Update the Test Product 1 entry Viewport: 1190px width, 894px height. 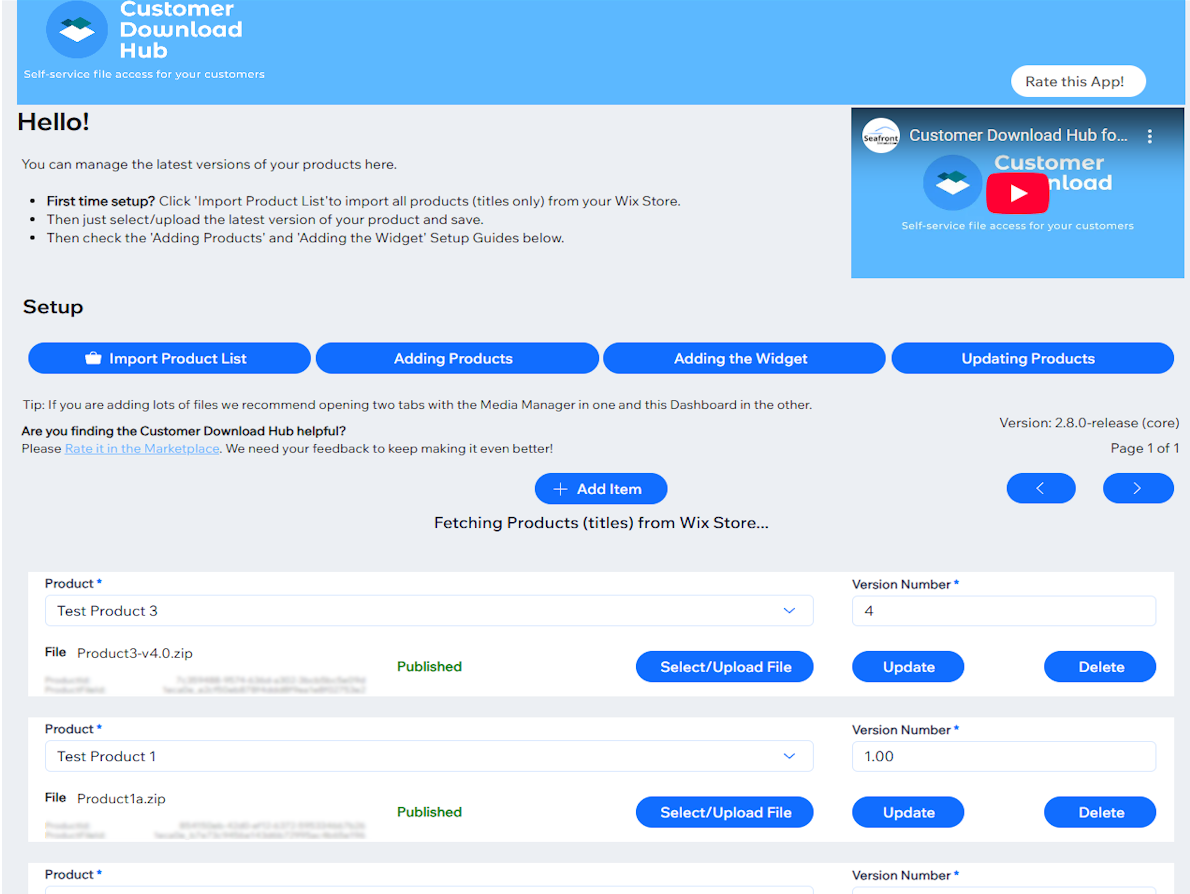coord(907,812)
